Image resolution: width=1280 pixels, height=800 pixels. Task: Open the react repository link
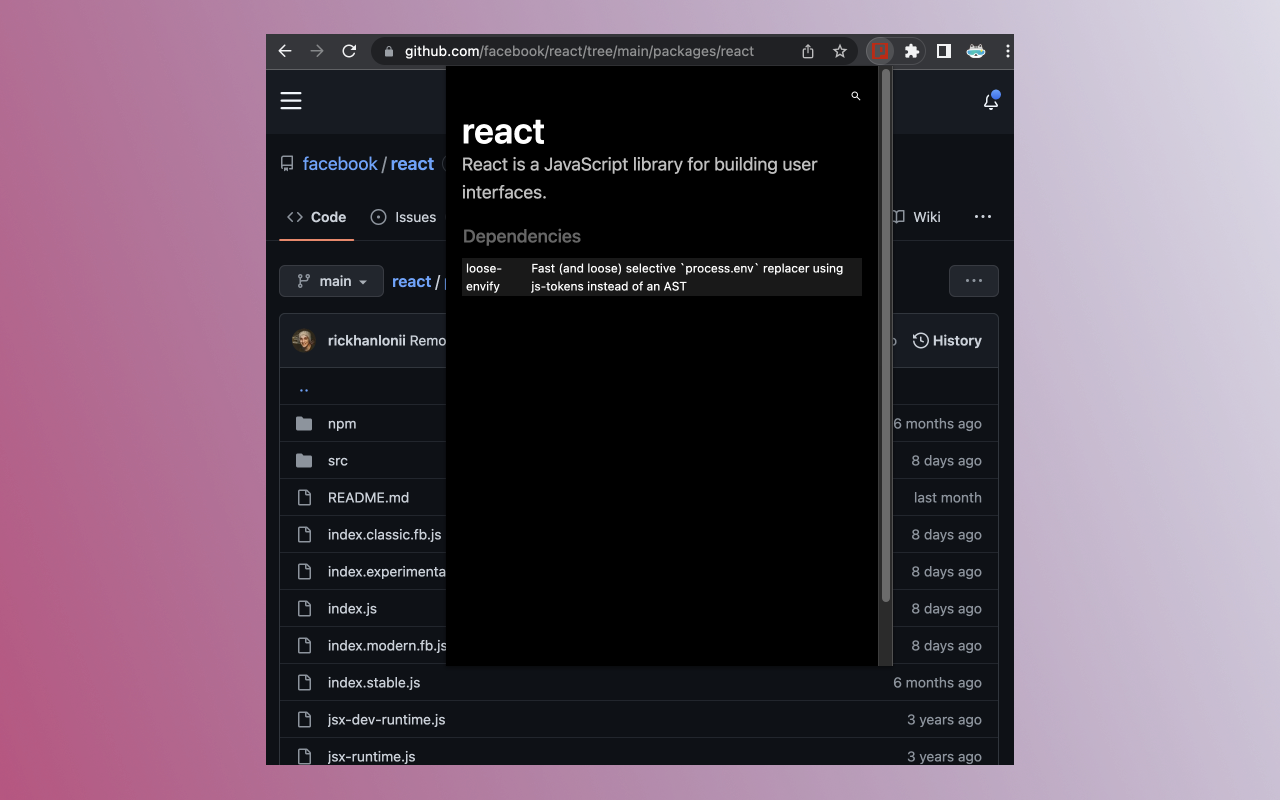pyautogui.click(x=412, y=164)
